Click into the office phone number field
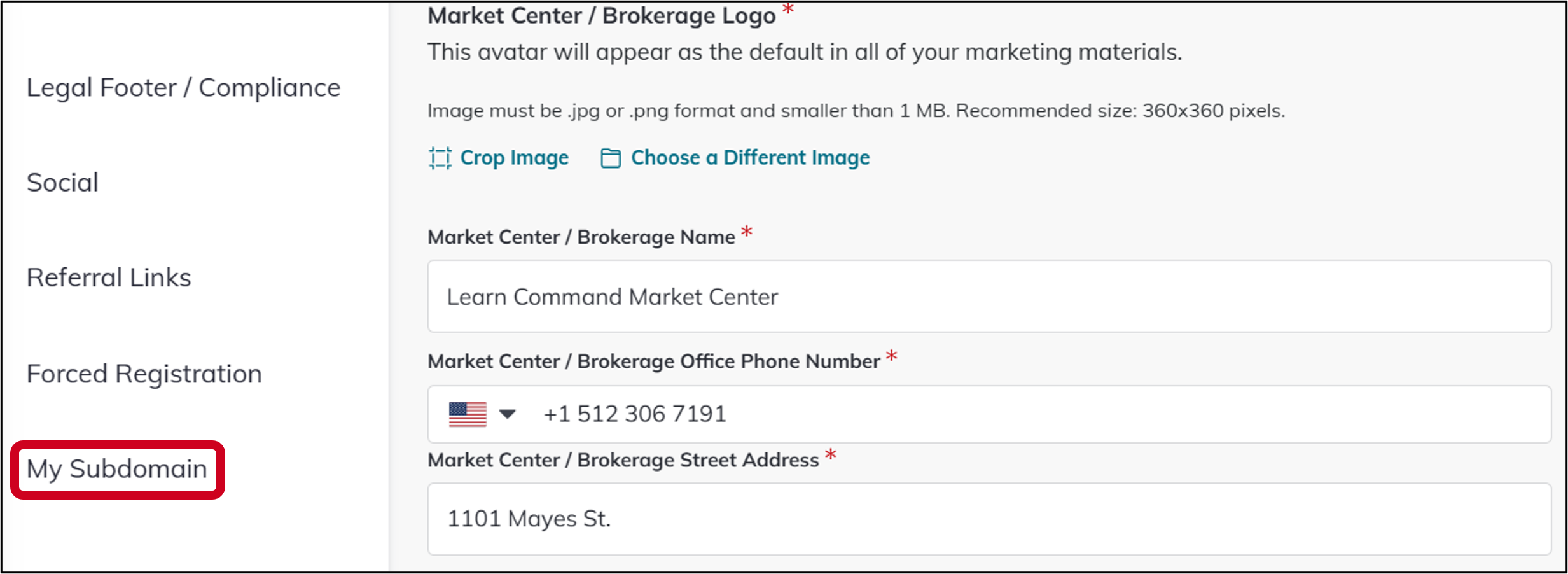 coord(1018,414)
